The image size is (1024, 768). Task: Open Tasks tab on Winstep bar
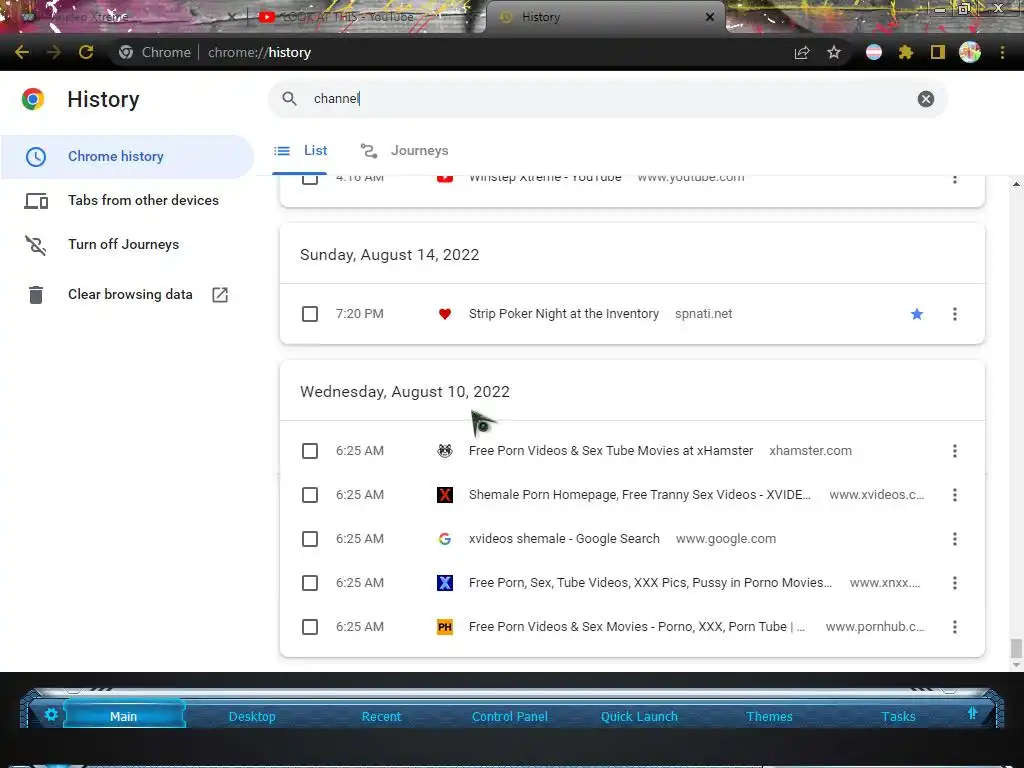899,716
